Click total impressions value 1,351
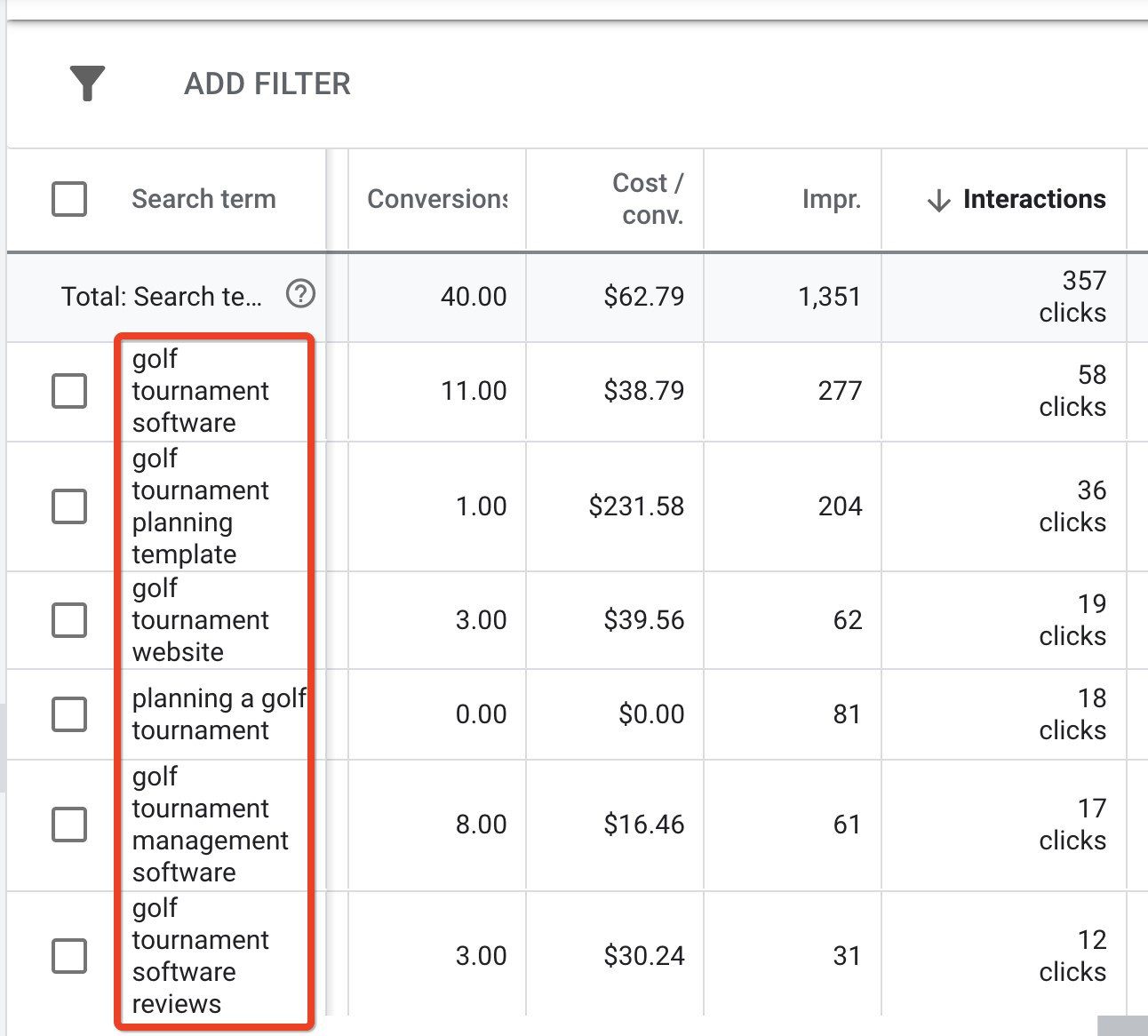The height and width of the screenshot is (1036, 1148). point(830,296)
